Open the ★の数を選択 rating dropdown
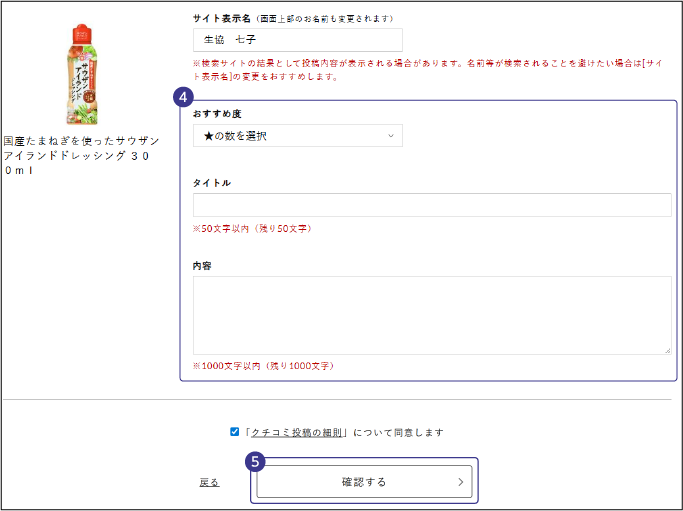The image size is (683, 511). pos(298,136)
